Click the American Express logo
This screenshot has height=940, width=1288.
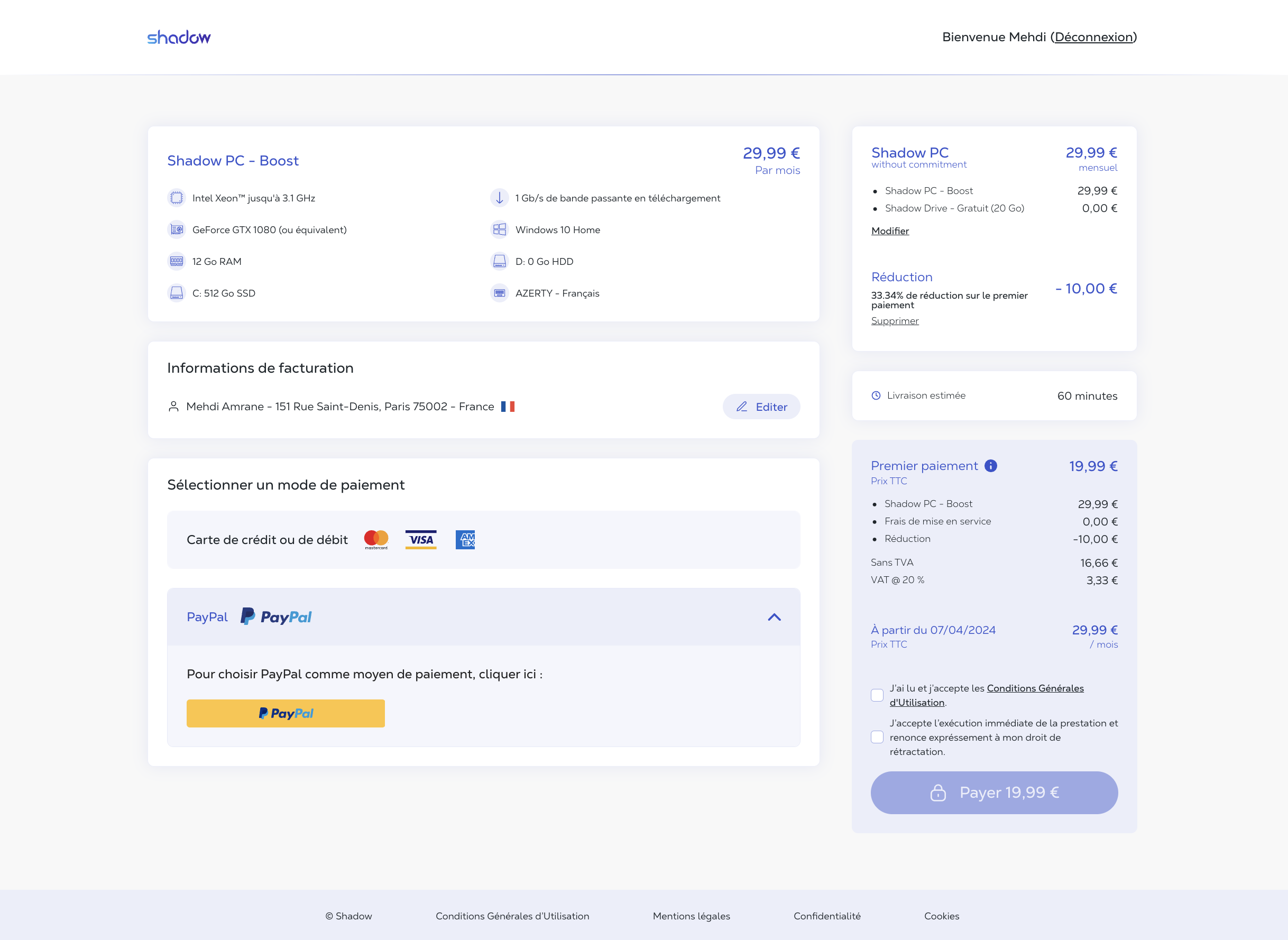(465, 539)
